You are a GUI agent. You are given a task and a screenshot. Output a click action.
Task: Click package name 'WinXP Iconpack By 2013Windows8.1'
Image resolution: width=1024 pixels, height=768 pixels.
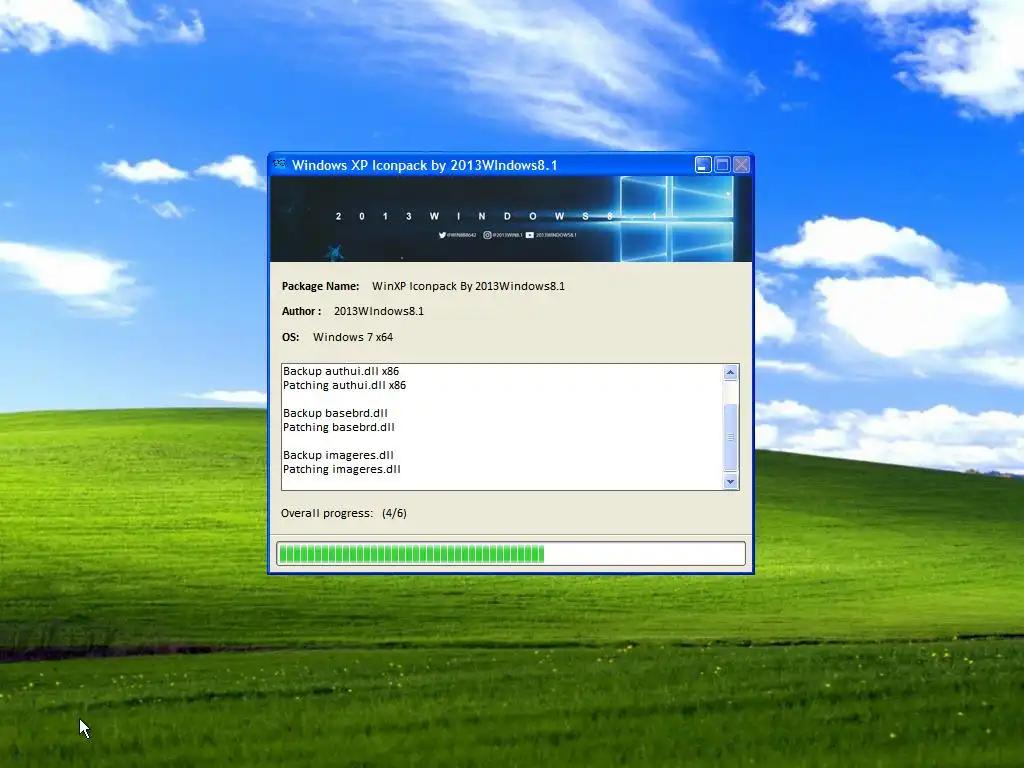point(468,286)
